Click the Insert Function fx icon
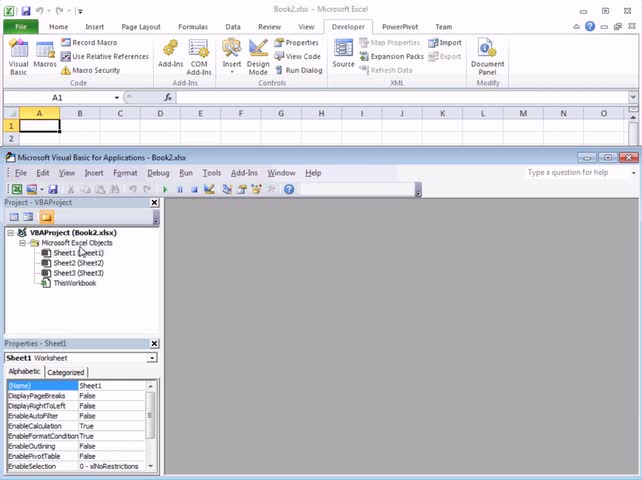 click(168, 97)
